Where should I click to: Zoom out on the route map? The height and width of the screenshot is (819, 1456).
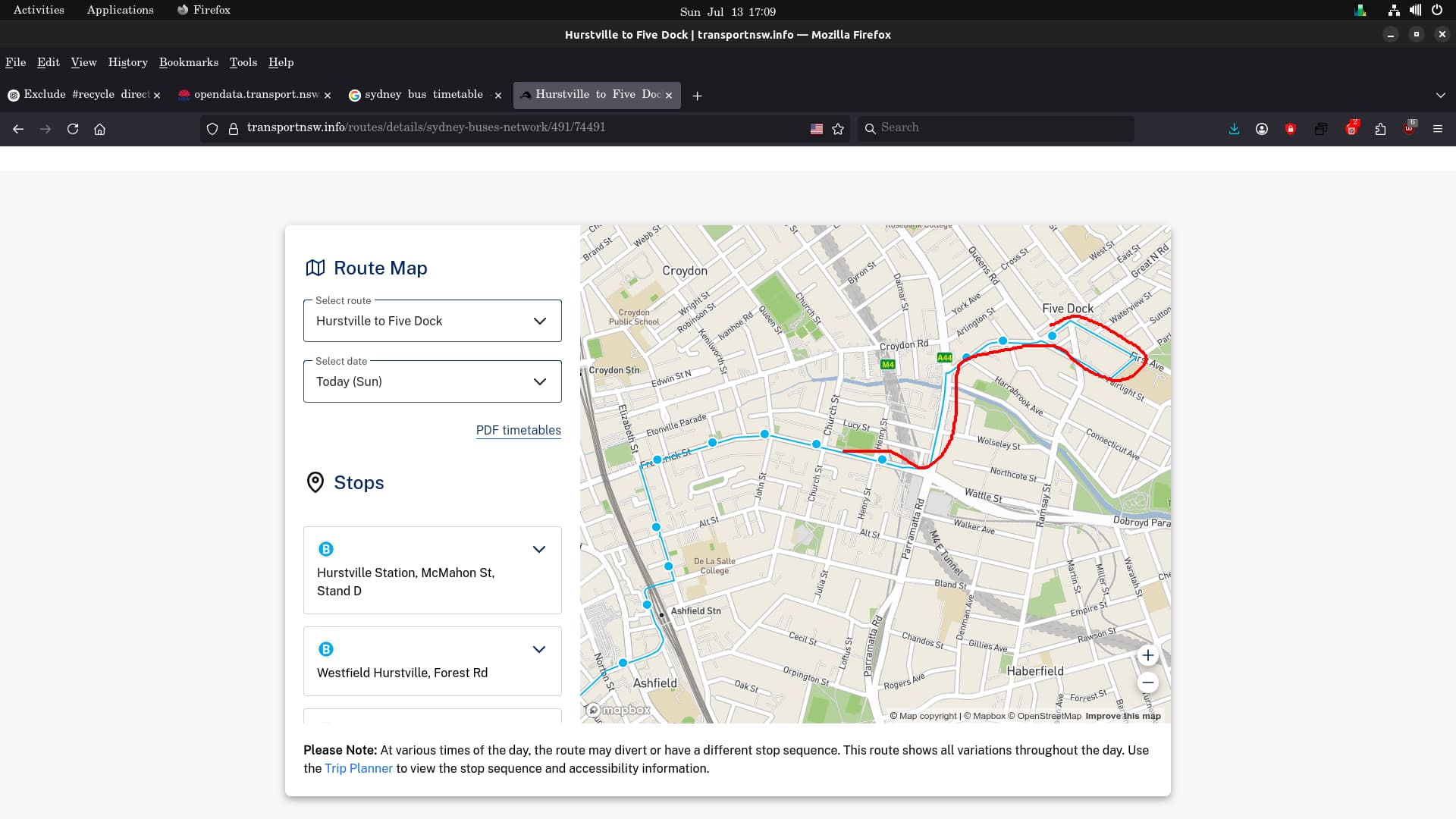1148,682
